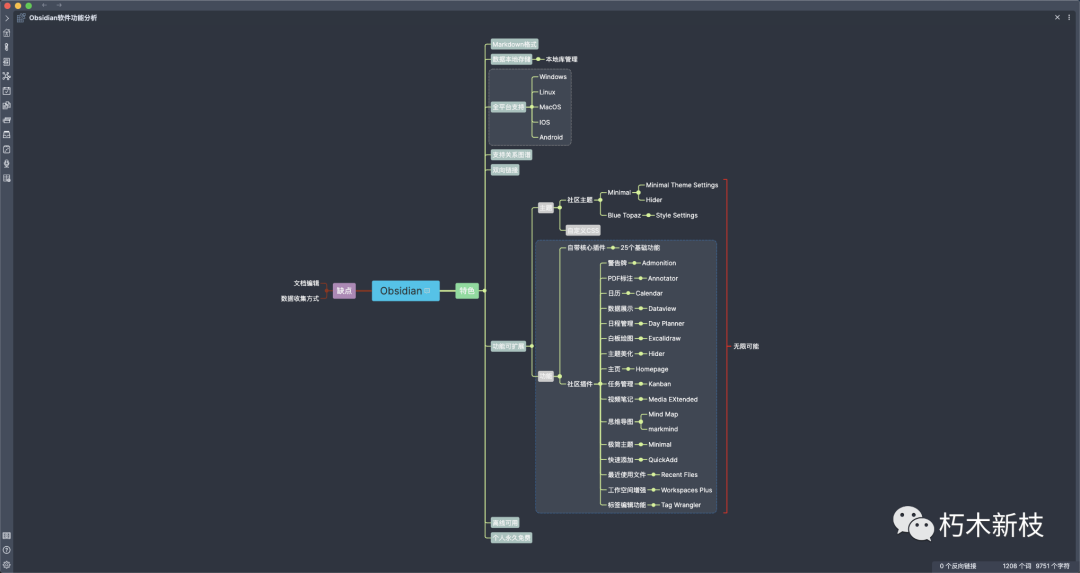Select the 离线可用 node
1080x573 pixels.
tap(505, 523)
